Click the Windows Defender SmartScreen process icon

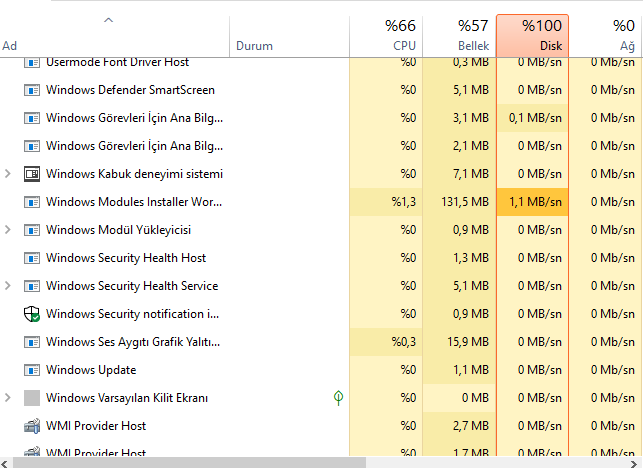coord(31,90)
